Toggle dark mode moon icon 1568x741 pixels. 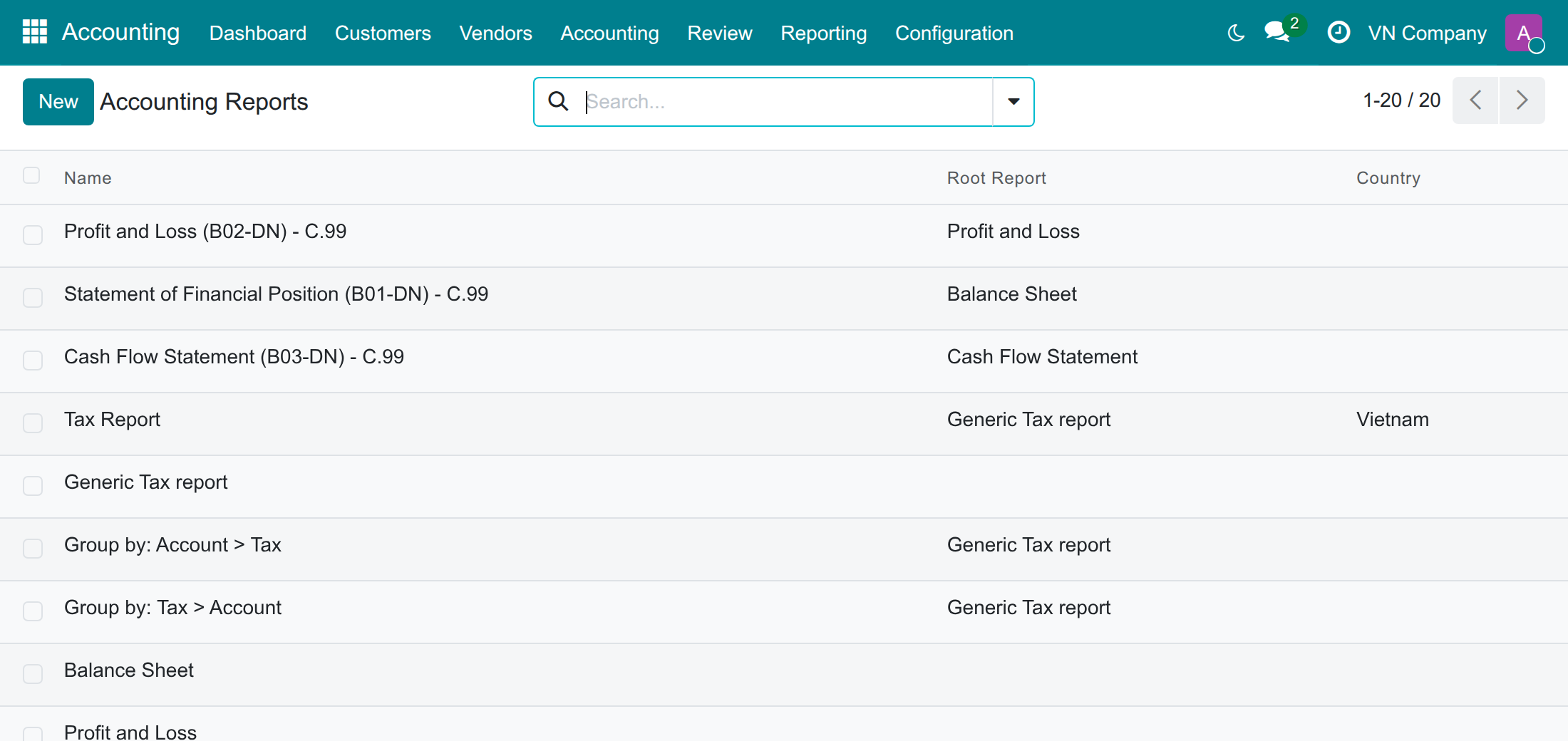pos(1236,33)
